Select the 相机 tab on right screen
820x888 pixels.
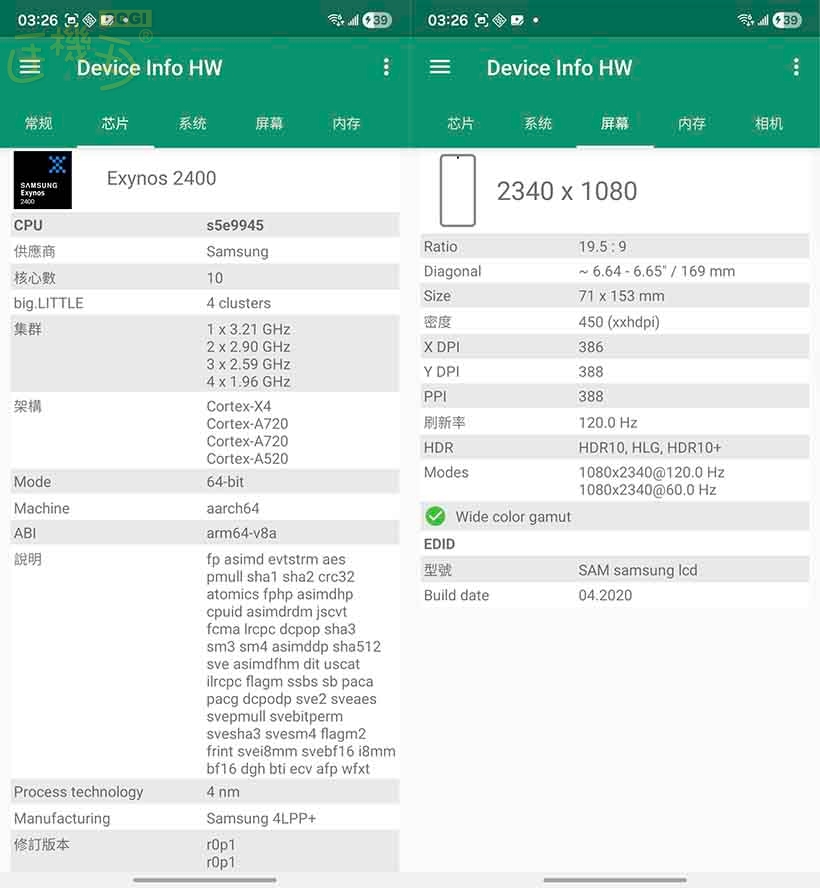(x=769, y=124)
